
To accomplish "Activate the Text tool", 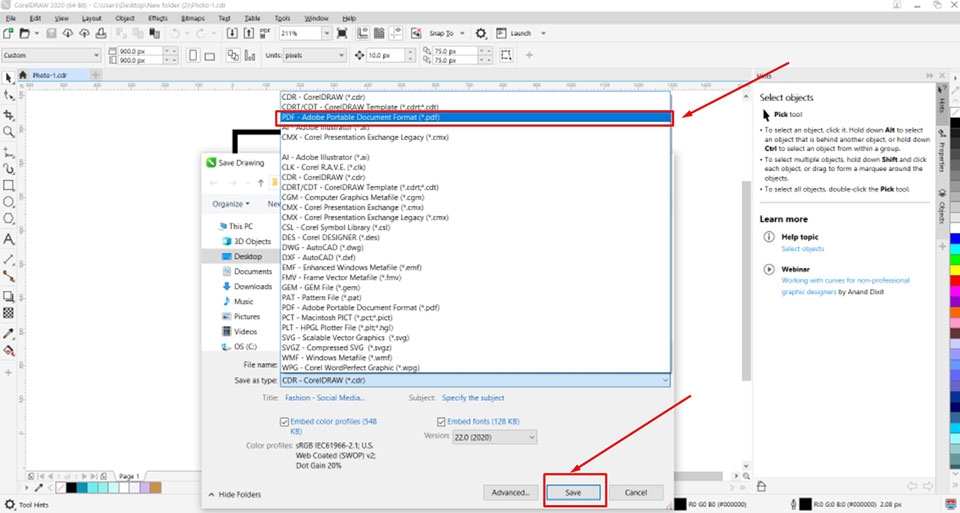I will tap(9, 239).
